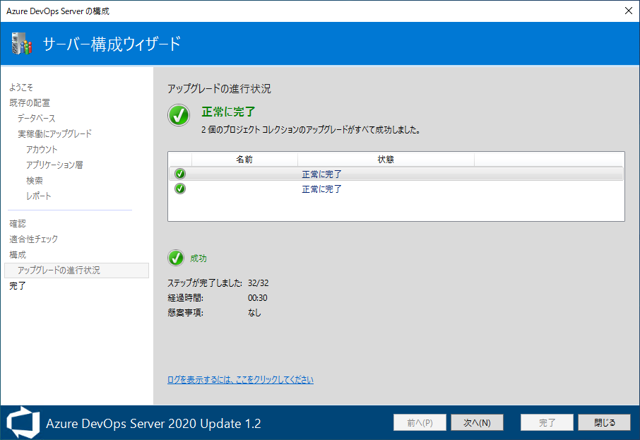Click the Azure DevOps logo in footer
The image size is (640, 440).
(x=23, y=423)
